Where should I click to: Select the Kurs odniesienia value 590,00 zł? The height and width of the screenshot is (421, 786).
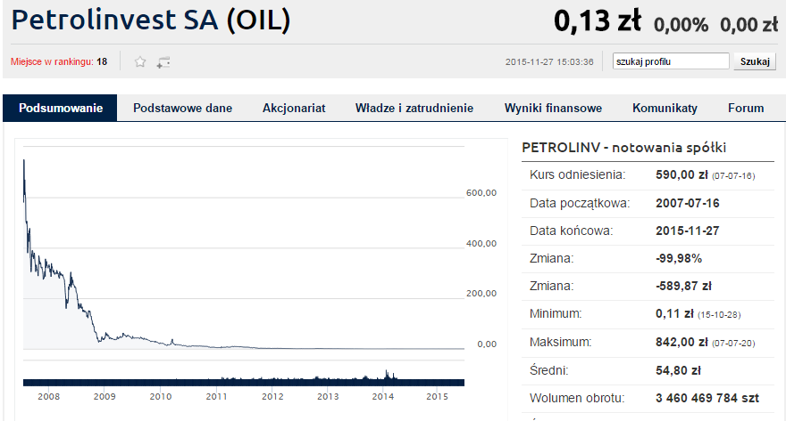coord(682,175)
